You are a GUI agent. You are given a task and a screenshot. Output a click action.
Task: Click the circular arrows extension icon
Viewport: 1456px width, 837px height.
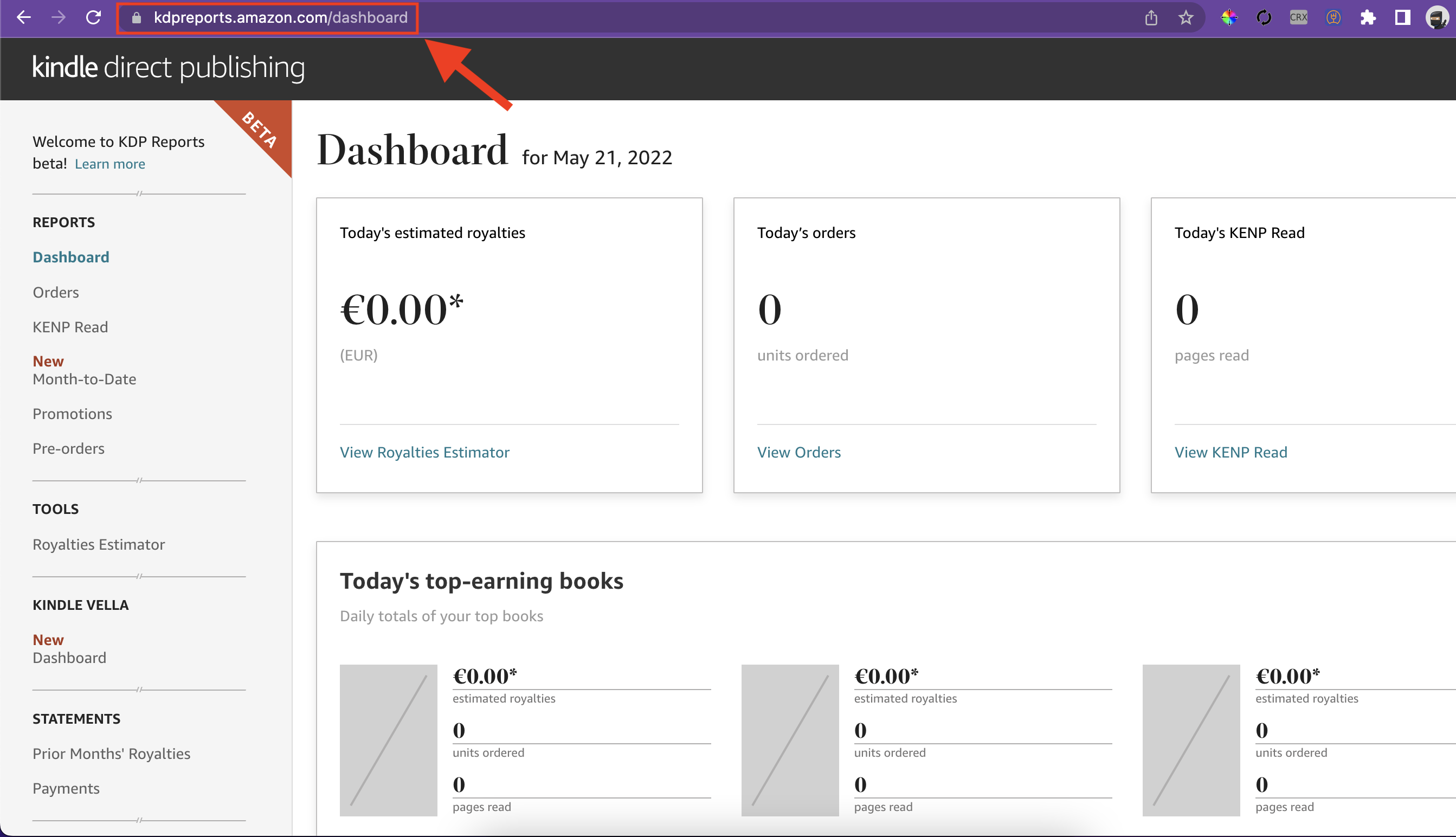(1264, 18)
